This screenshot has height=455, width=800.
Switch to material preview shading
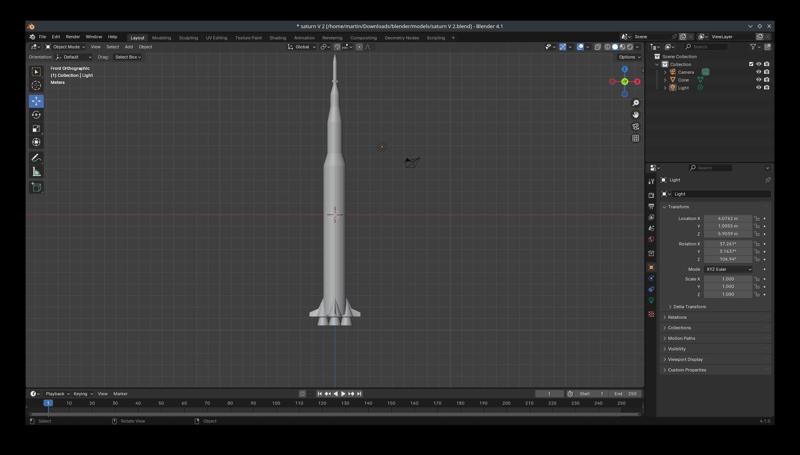click(622, 47)
